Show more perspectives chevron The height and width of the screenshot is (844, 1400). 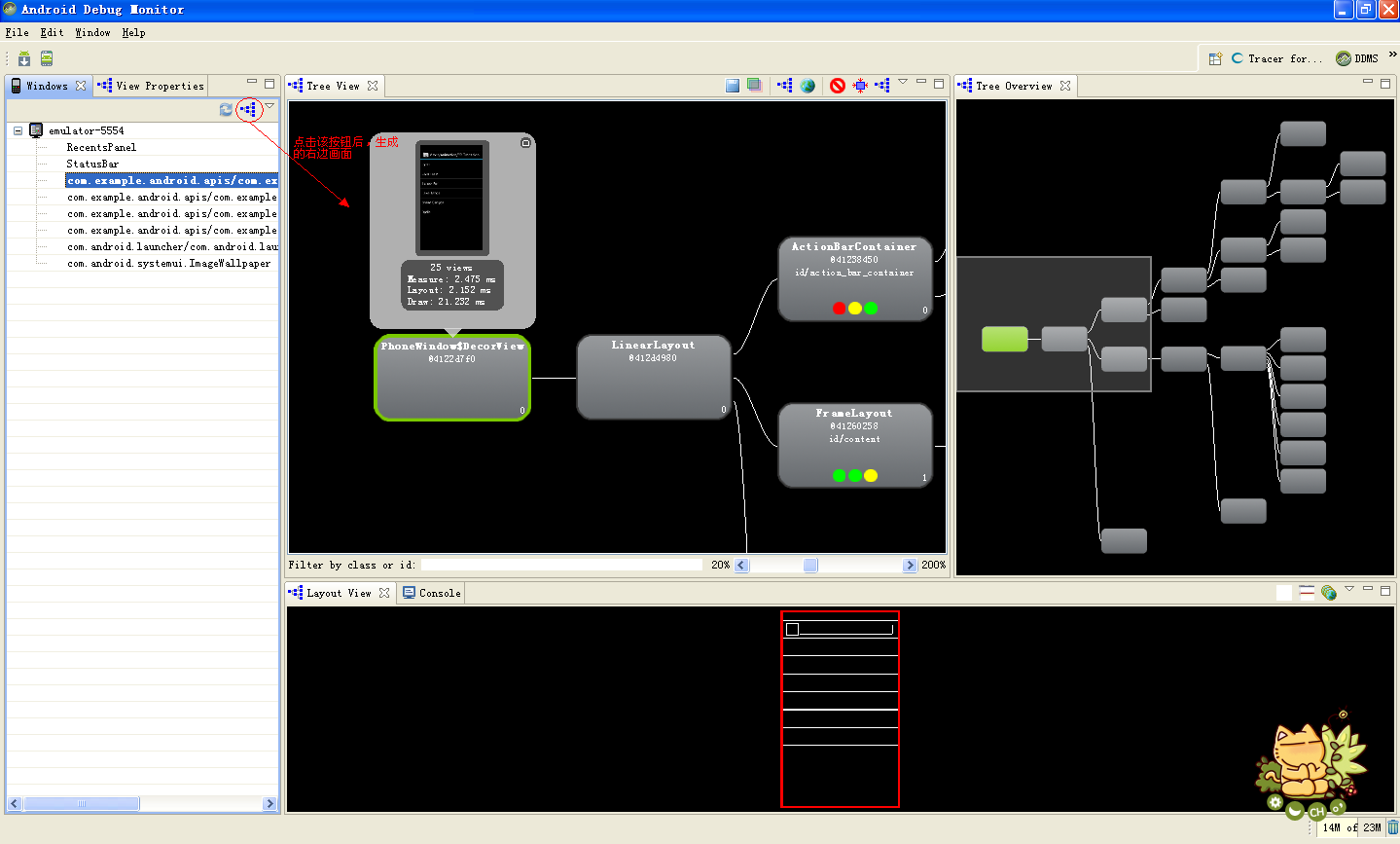tap(1392, 55)
